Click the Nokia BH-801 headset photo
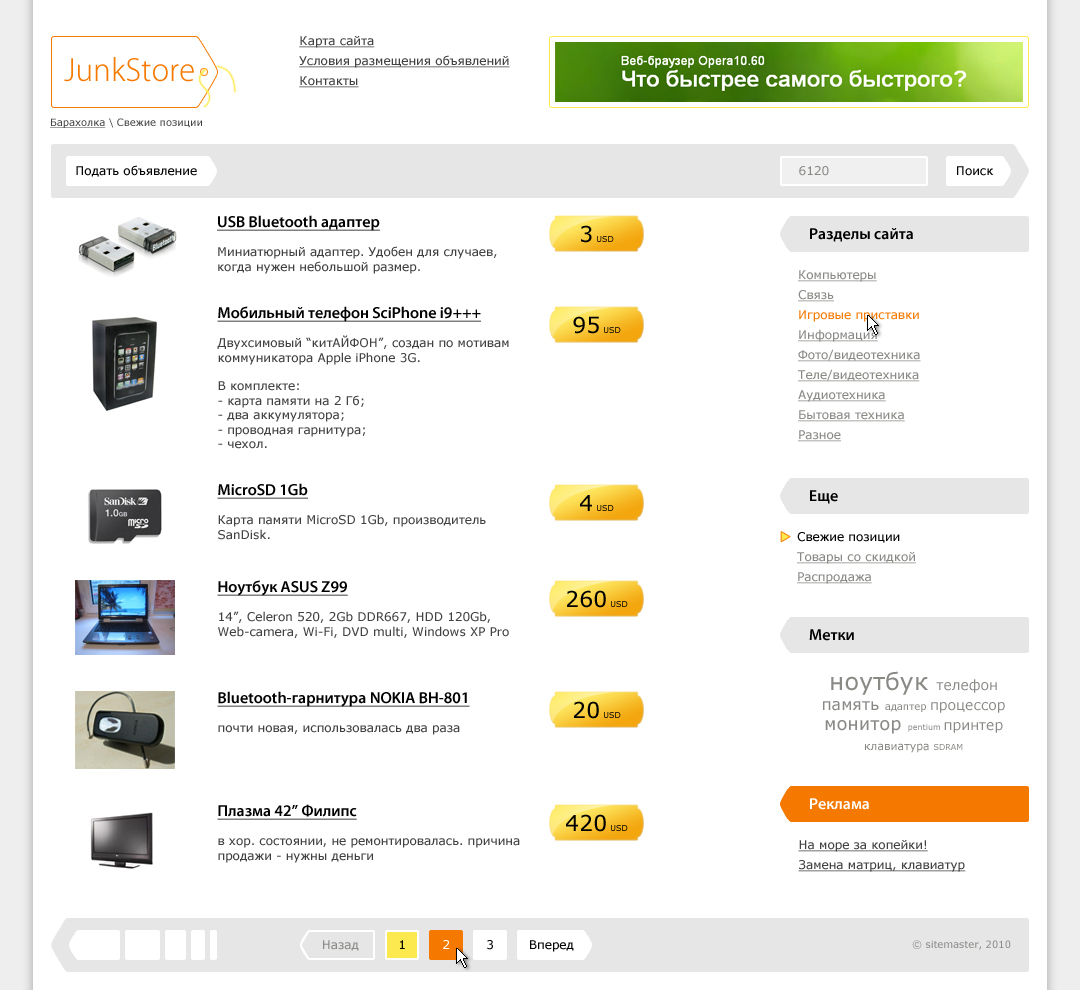This screenshot has height=990, width=1080. [125, 730]
